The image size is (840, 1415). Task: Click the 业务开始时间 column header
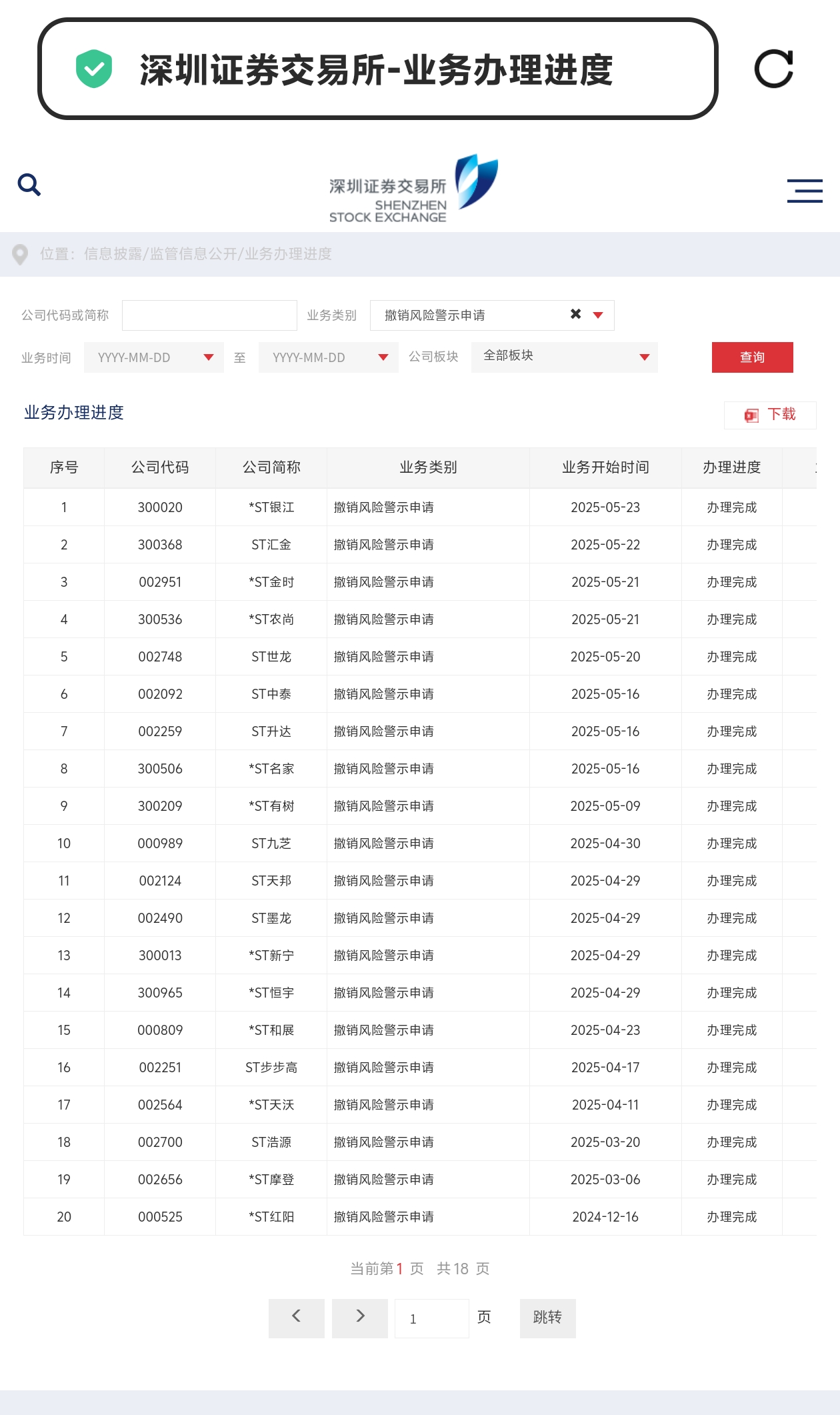pos(605,467)
